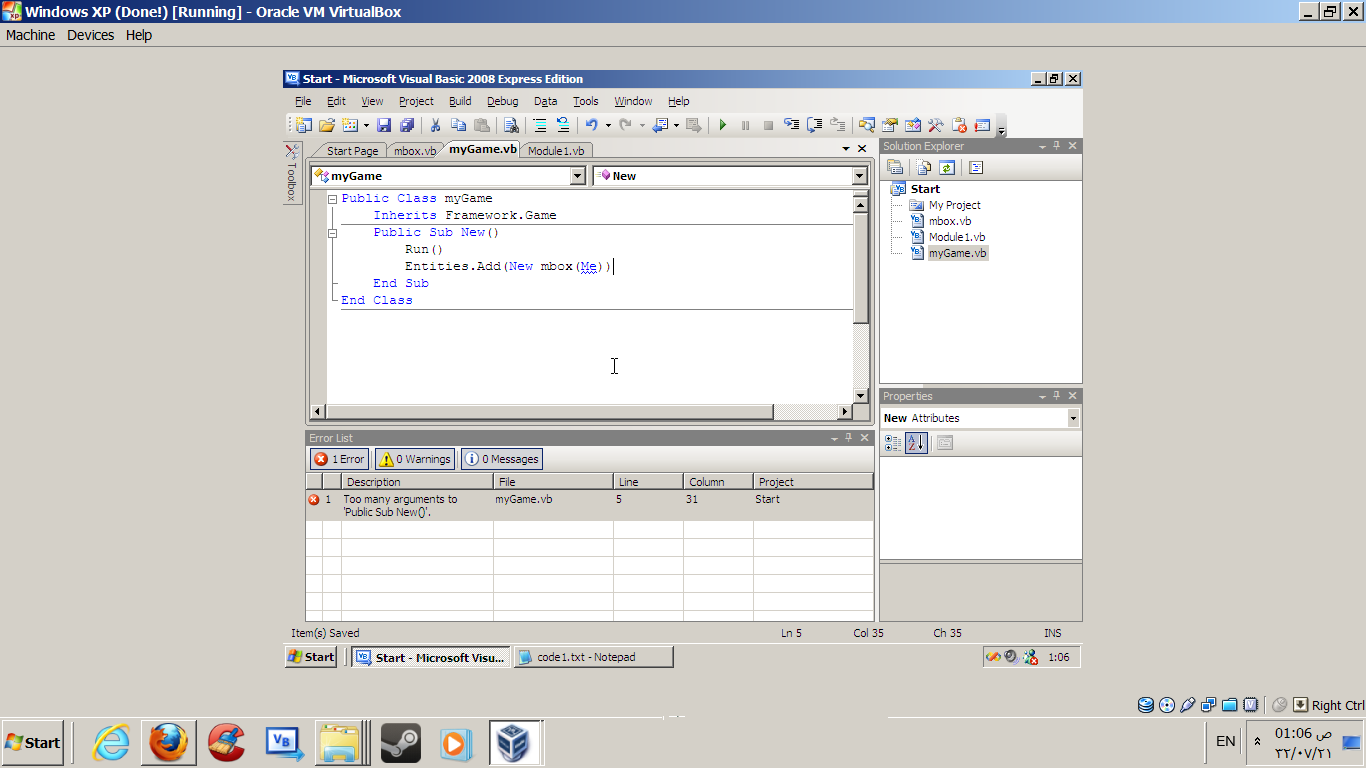Click the Step Into icon
Screen dimensions: 1366x768
pos(792,125)
